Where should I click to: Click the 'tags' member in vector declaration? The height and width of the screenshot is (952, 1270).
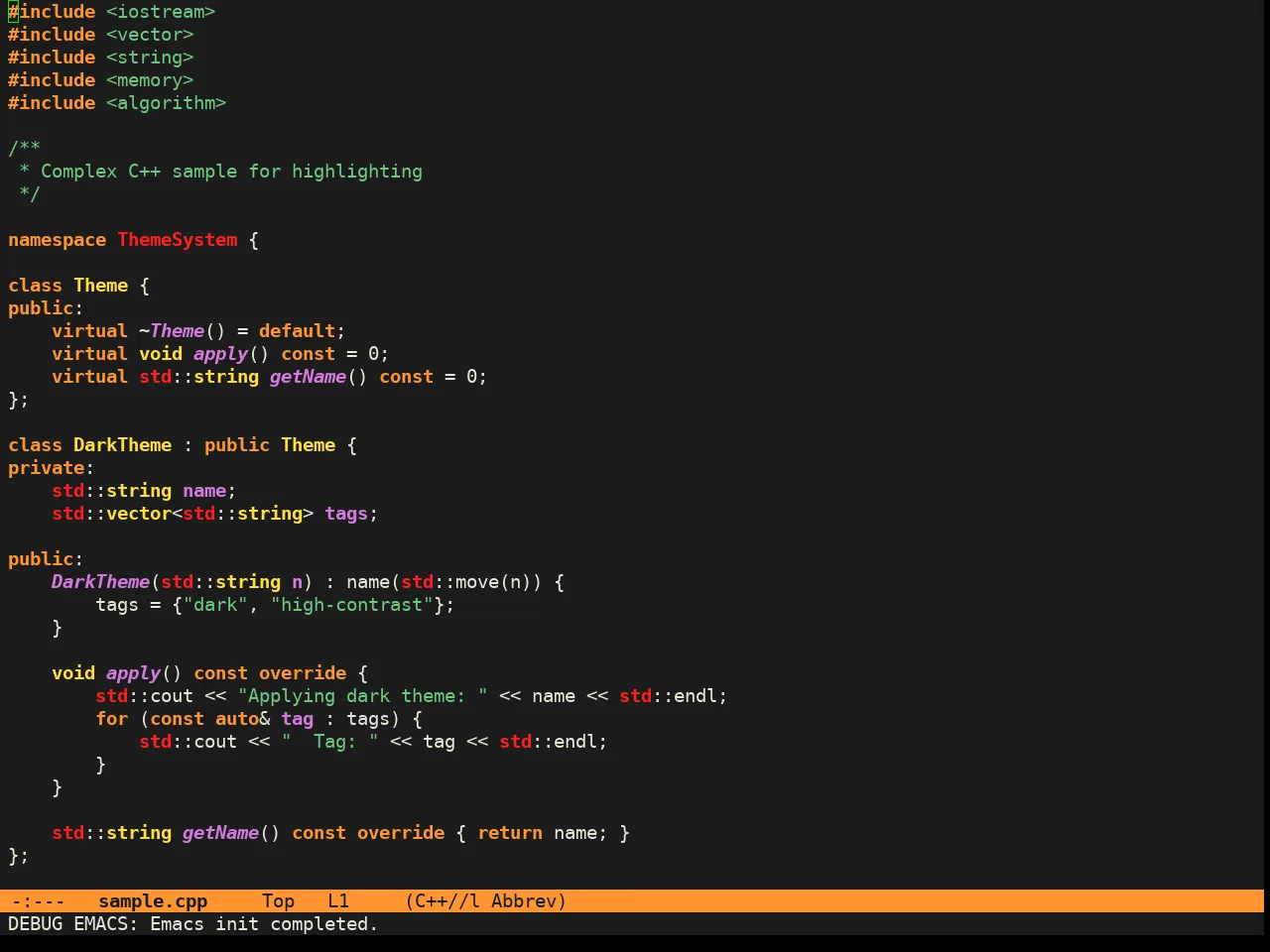tap(346, 514)
